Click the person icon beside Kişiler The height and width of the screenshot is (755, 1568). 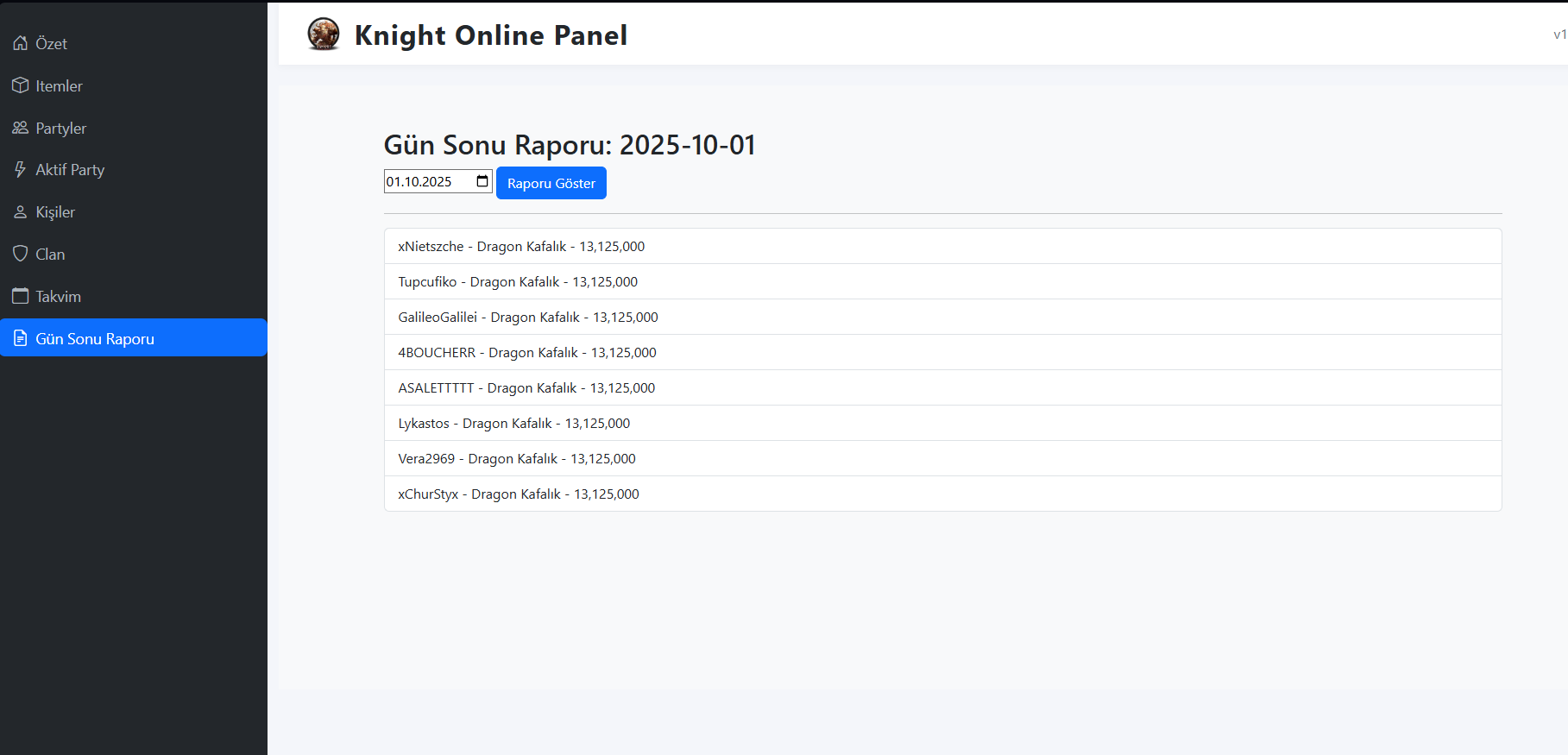point(20,212)
